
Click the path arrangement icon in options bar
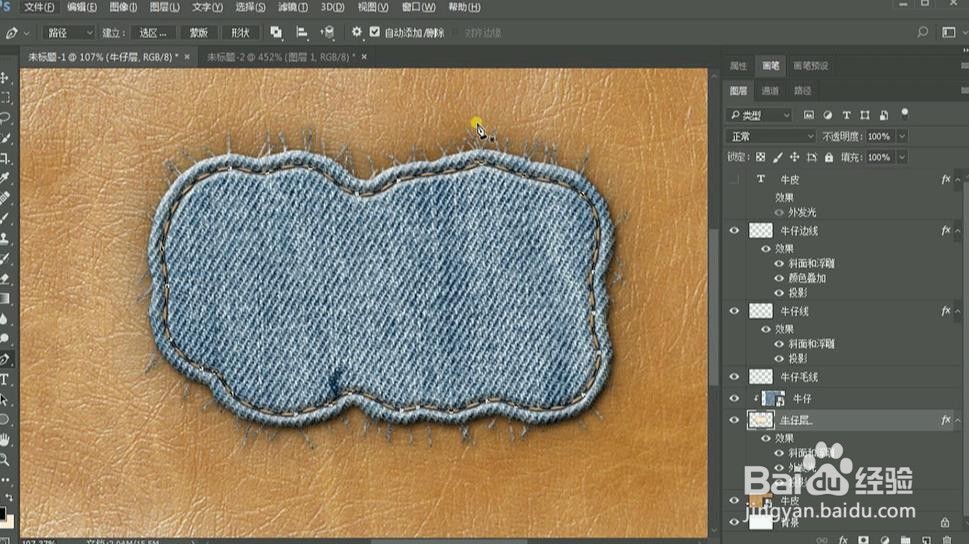[x=328, y=32]
